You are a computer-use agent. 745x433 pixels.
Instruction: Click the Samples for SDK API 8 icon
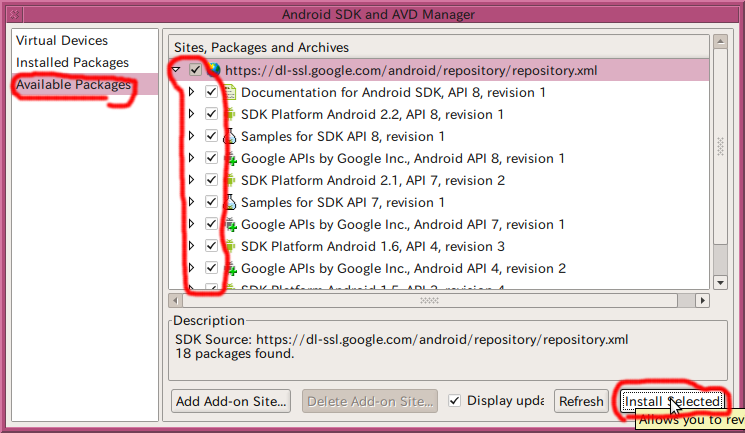tap(230, 136)
